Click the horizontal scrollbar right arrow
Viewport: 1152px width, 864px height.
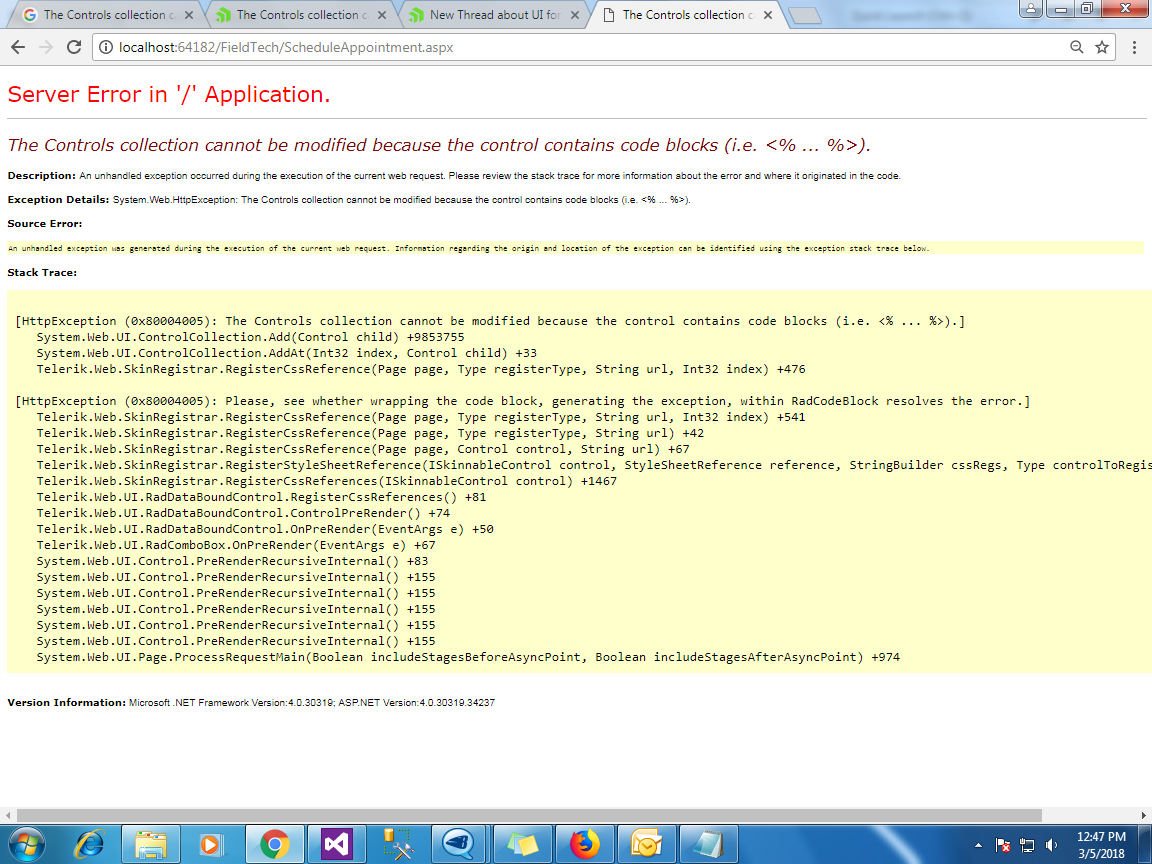1144,816
